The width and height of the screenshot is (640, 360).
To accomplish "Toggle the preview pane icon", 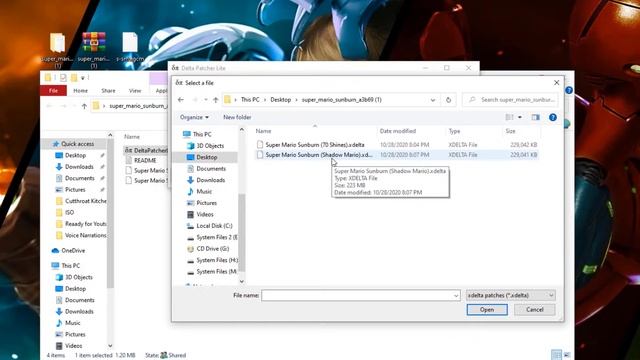I will click(536, 117).
